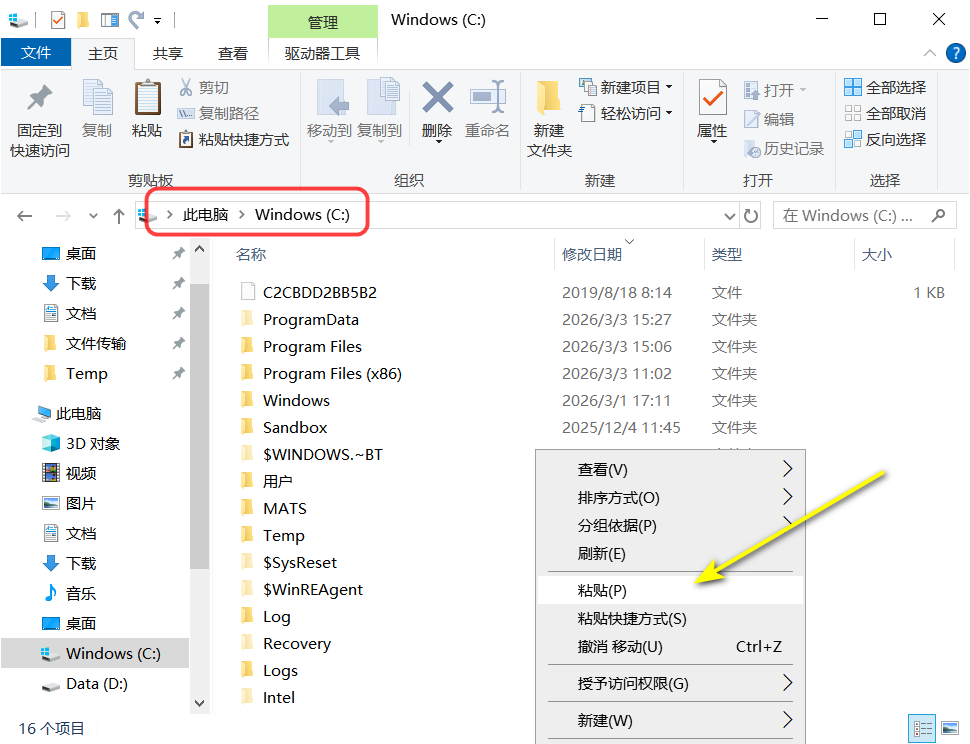Screen dimensions: 970x744
Task: Switch to the Share tab
Action: (168, 53)
